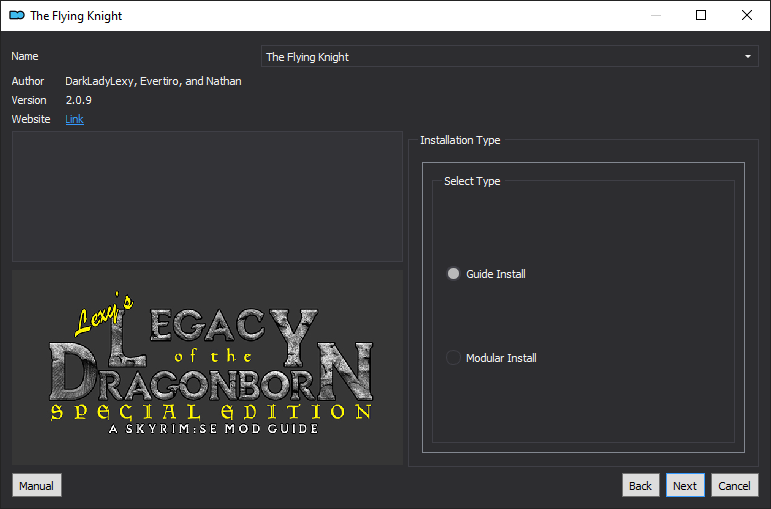Maximize the installer window
The height and width of the screenshot is (509, 771).
pos(701,15)
